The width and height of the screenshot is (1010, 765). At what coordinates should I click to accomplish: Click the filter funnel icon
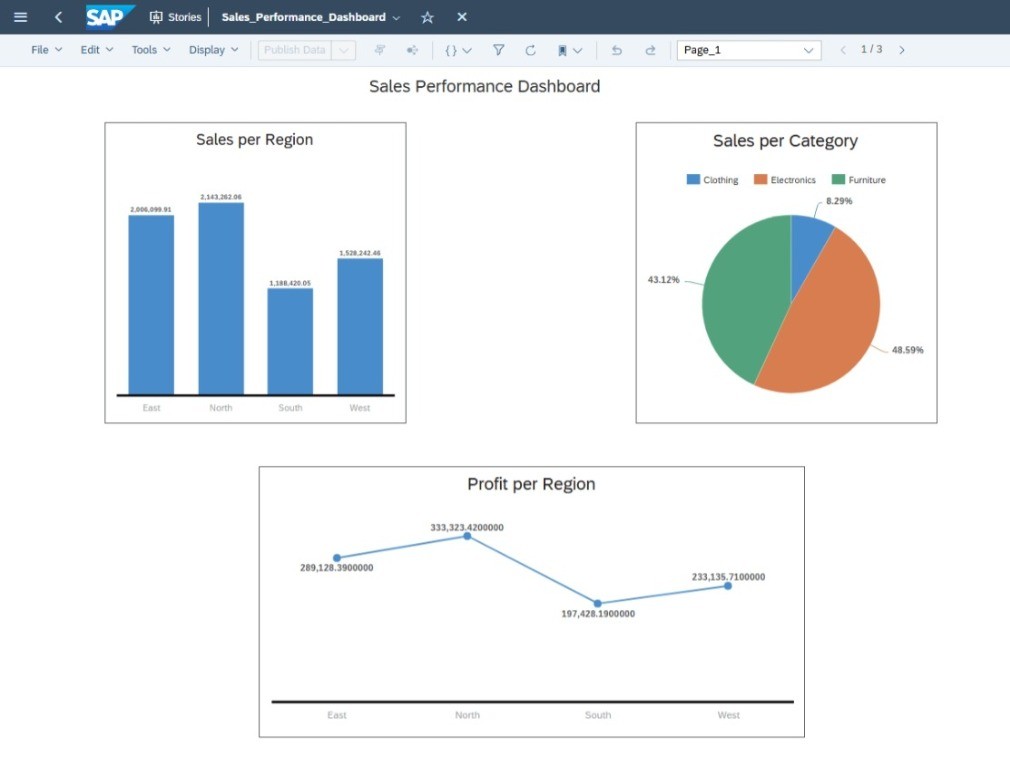(499, 50)
